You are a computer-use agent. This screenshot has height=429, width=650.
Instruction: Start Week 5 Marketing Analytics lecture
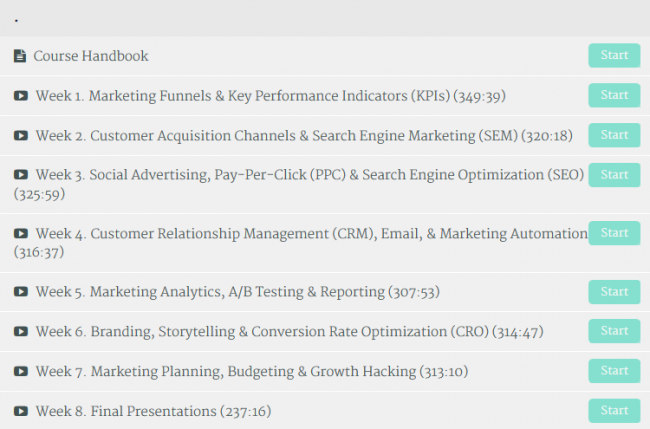pyautogui.click(x=614, y=291)
